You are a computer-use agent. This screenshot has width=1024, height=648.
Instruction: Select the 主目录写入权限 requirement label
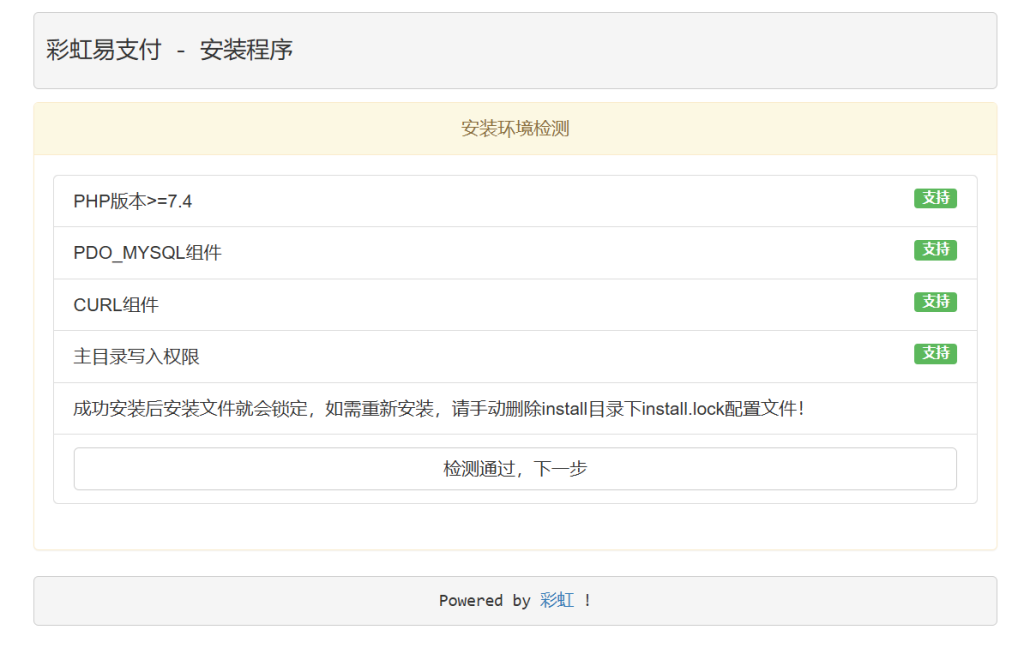coord(136,357)
